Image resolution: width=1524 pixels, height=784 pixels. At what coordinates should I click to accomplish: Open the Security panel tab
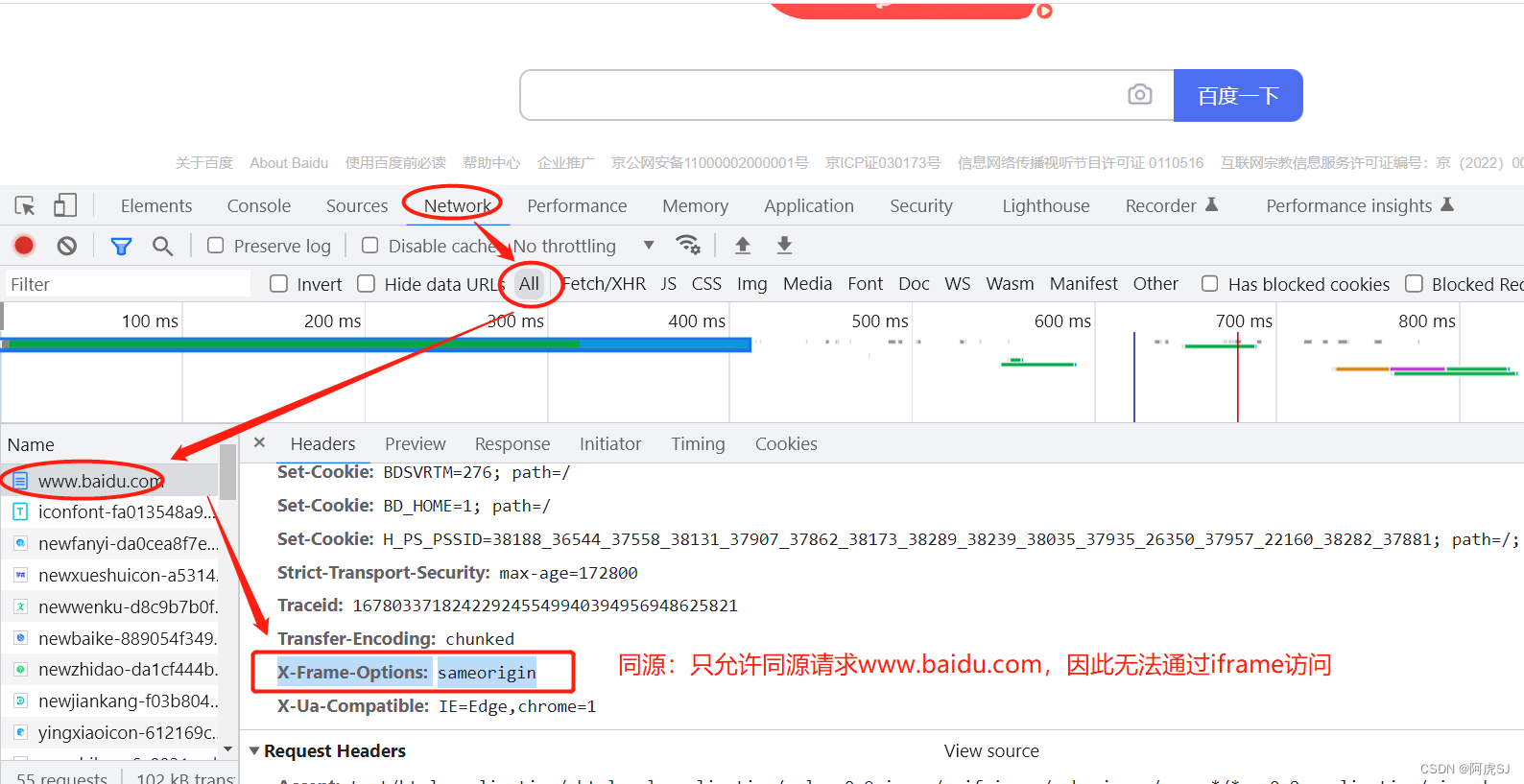point(921,206)
